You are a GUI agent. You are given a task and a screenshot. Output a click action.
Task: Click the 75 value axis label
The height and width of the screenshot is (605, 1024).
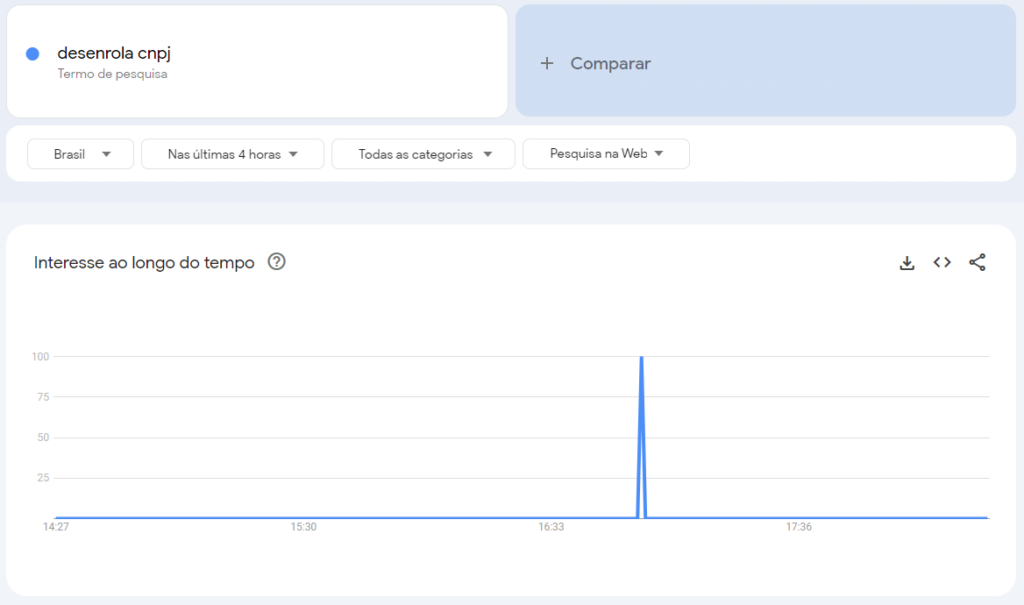click(x=43, y=397)
